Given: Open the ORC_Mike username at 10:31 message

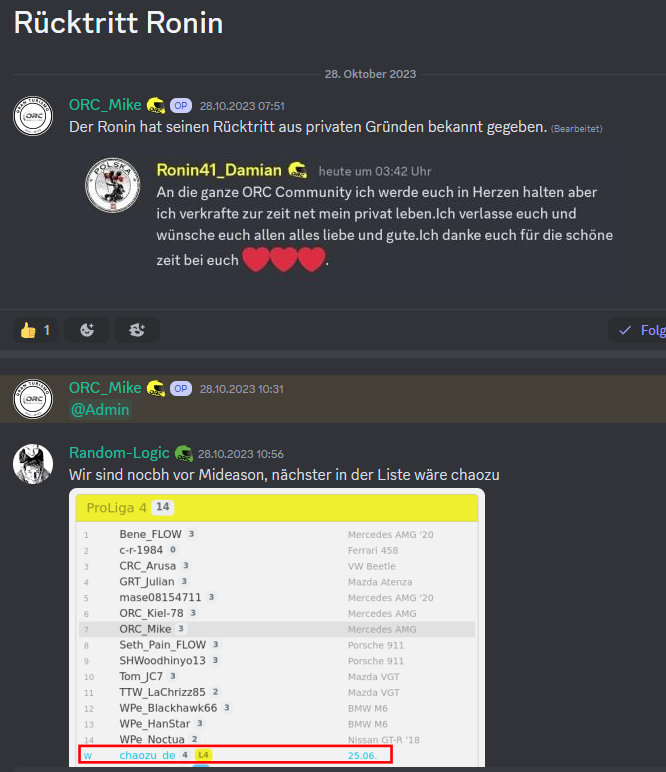Looking at the screenshot, I should pos(105,388).
